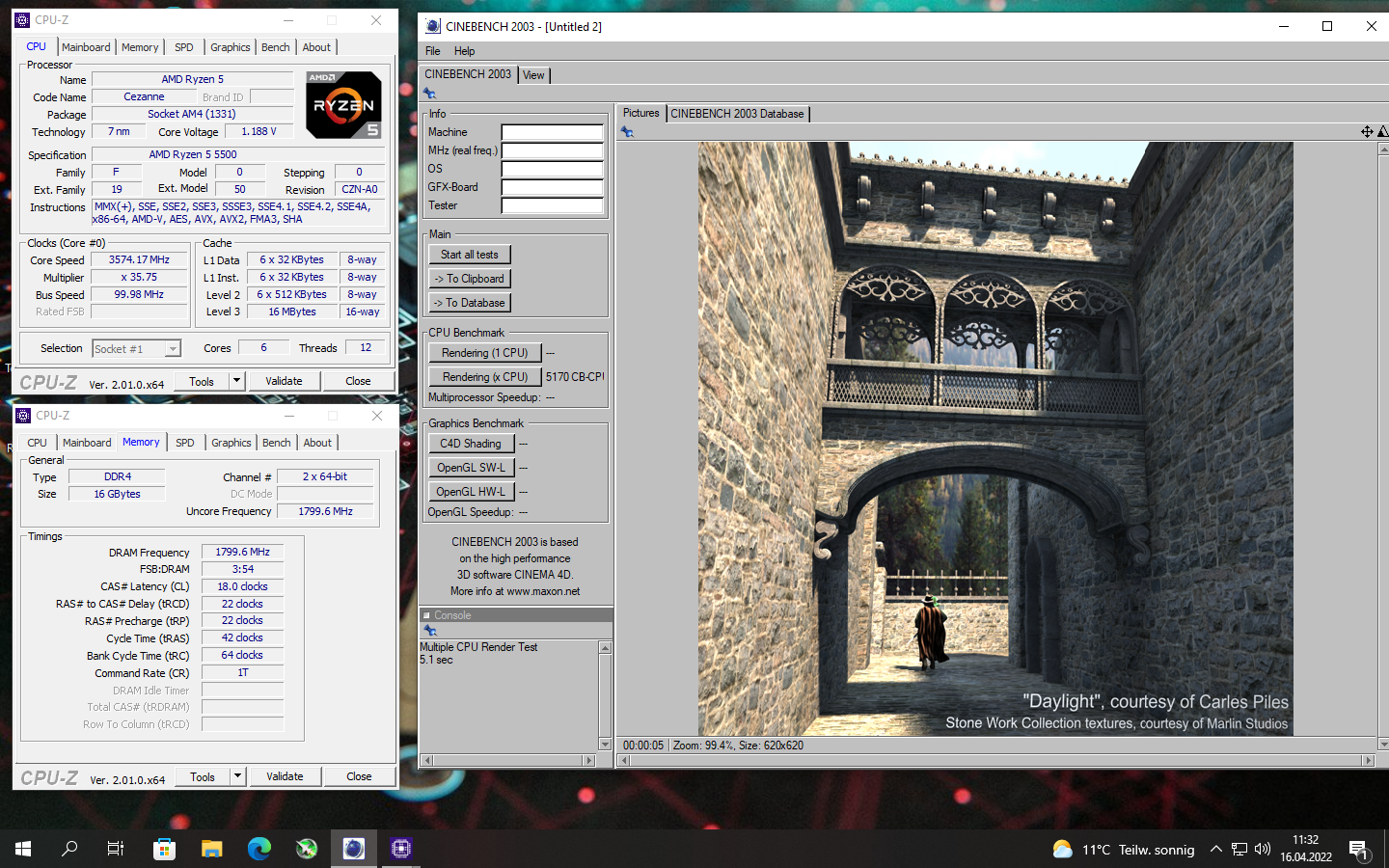The height and width of the screenshot is (868, 1389).
Task: Click the pin icon below Pictures tab
Action: click(627, 131)
